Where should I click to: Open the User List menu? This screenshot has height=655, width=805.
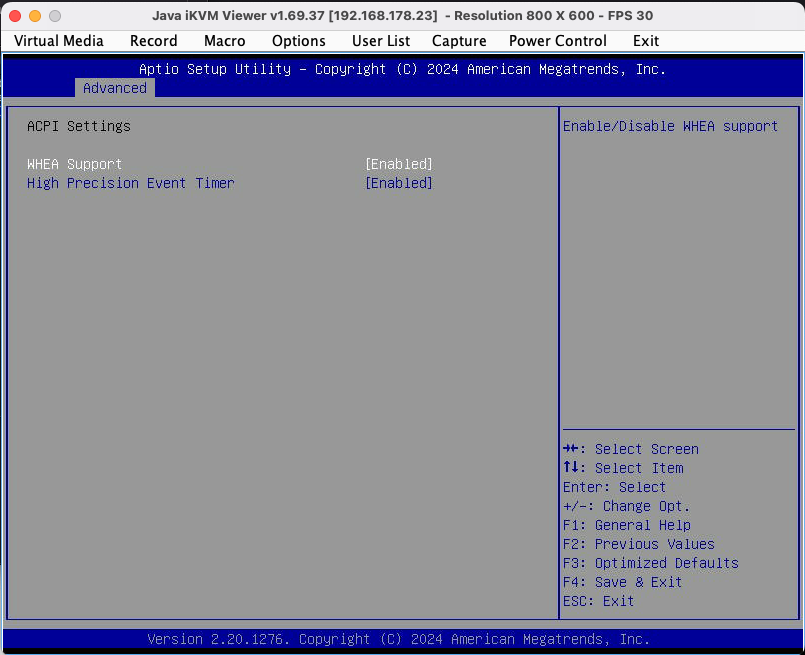[381, 41]
